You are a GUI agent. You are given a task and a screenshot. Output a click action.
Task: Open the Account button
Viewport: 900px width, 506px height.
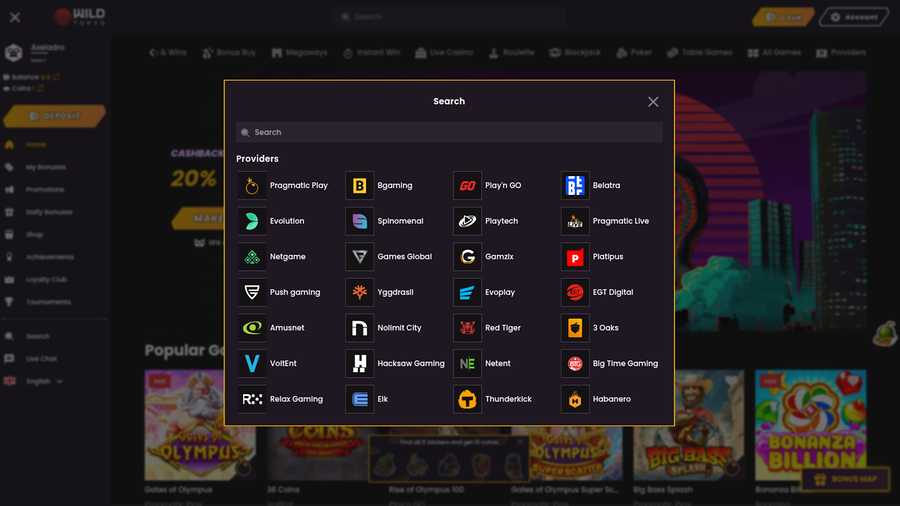click(854, 17)
